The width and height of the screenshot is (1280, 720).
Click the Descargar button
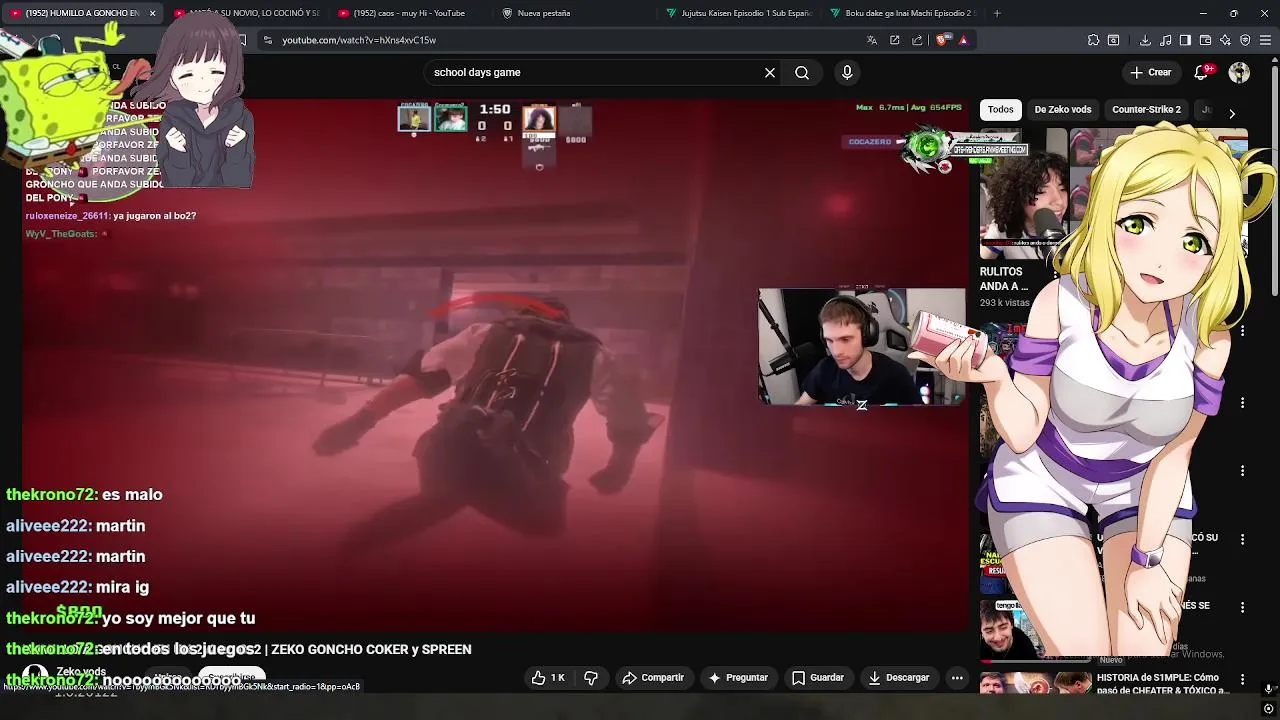(899, 677)
